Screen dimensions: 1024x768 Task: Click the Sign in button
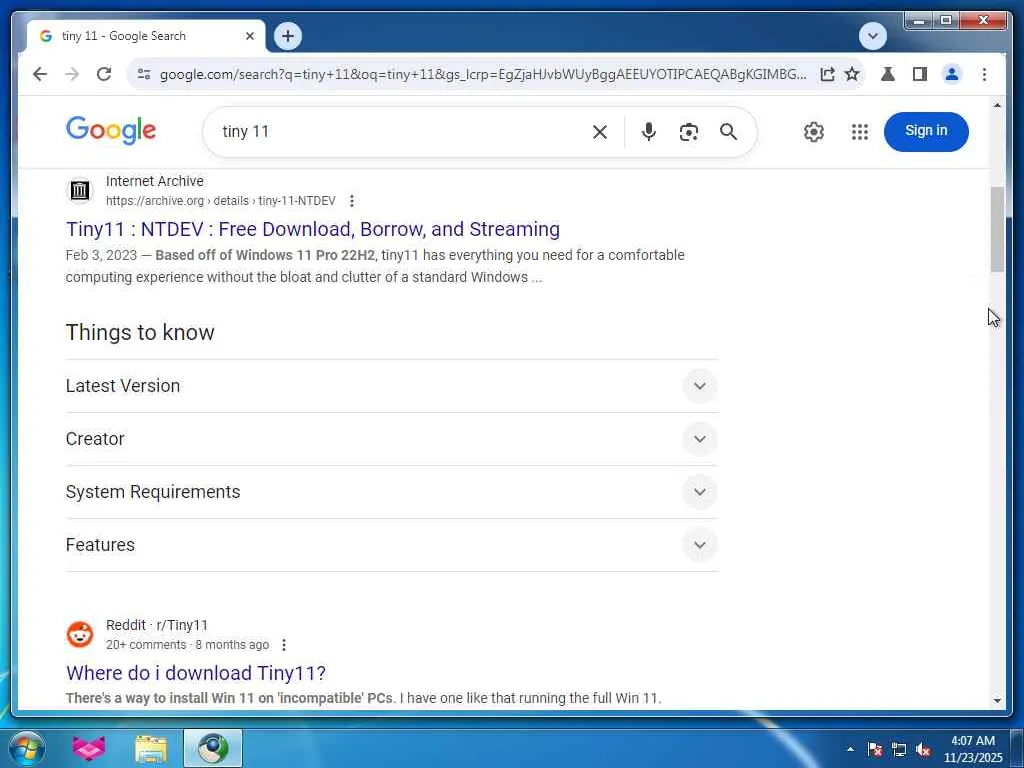pyautogui.click(x=926, y=131)
